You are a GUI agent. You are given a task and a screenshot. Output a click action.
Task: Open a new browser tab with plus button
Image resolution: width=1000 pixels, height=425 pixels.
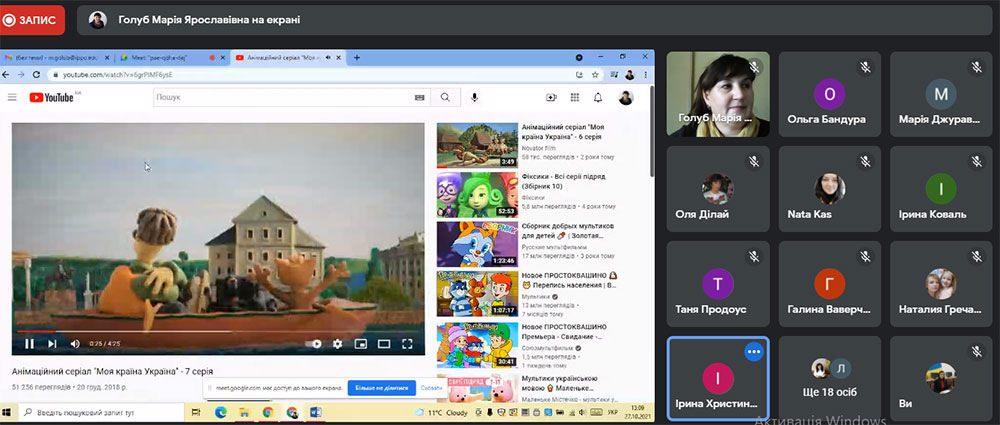(357, 57)
